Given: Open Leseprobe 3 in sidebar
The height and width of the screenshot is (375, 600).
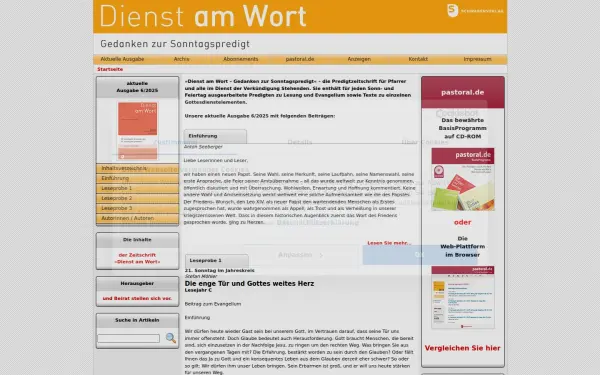Looking at the screenshot, I should (x=137, y=208).
